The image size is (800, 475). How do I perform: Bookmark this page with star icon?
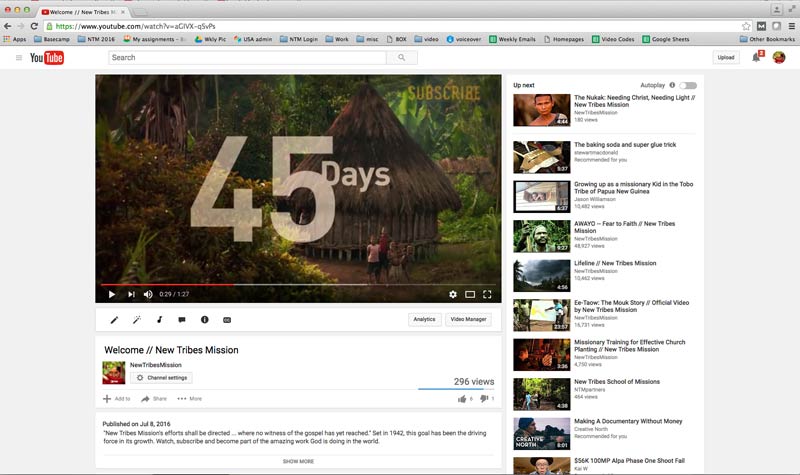[x=746, y=26]
